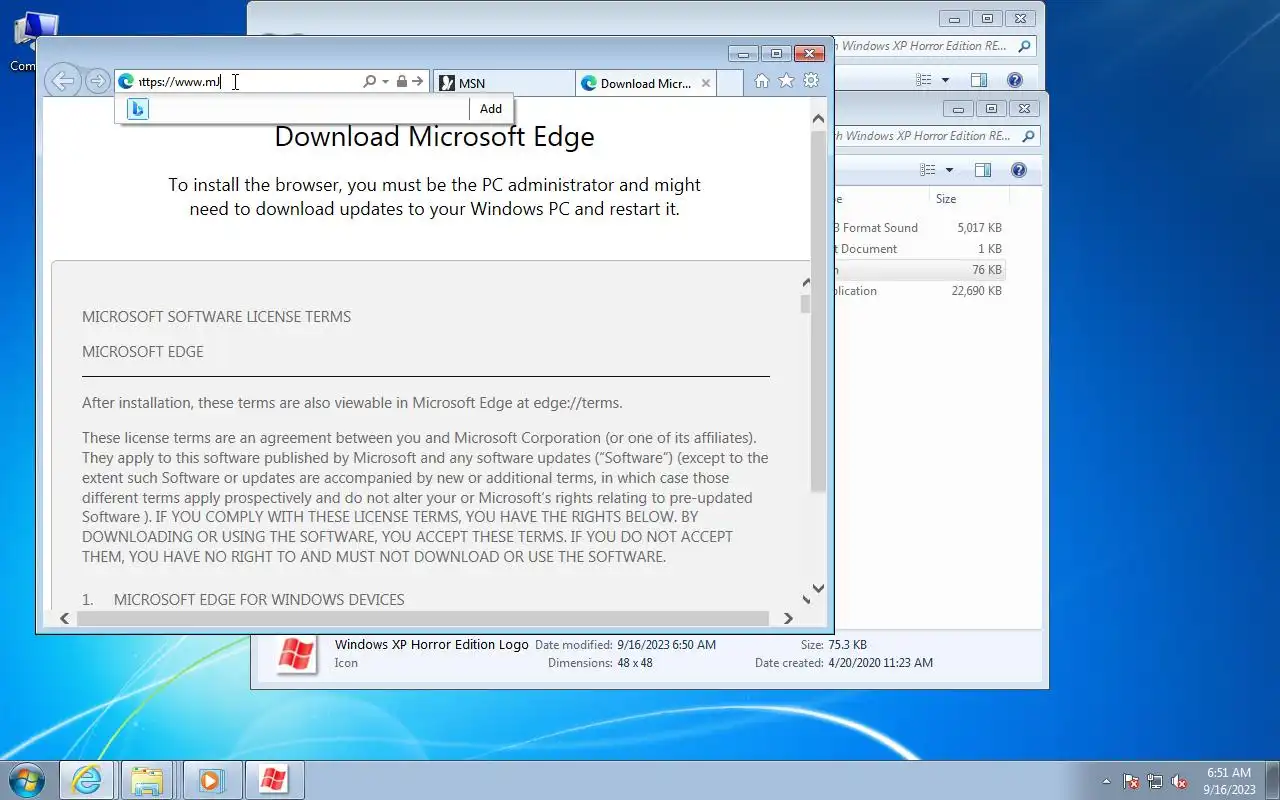
Task: Click the Windows XP Horror Edition Logo thumbnail
Action: tap(297, 654)
